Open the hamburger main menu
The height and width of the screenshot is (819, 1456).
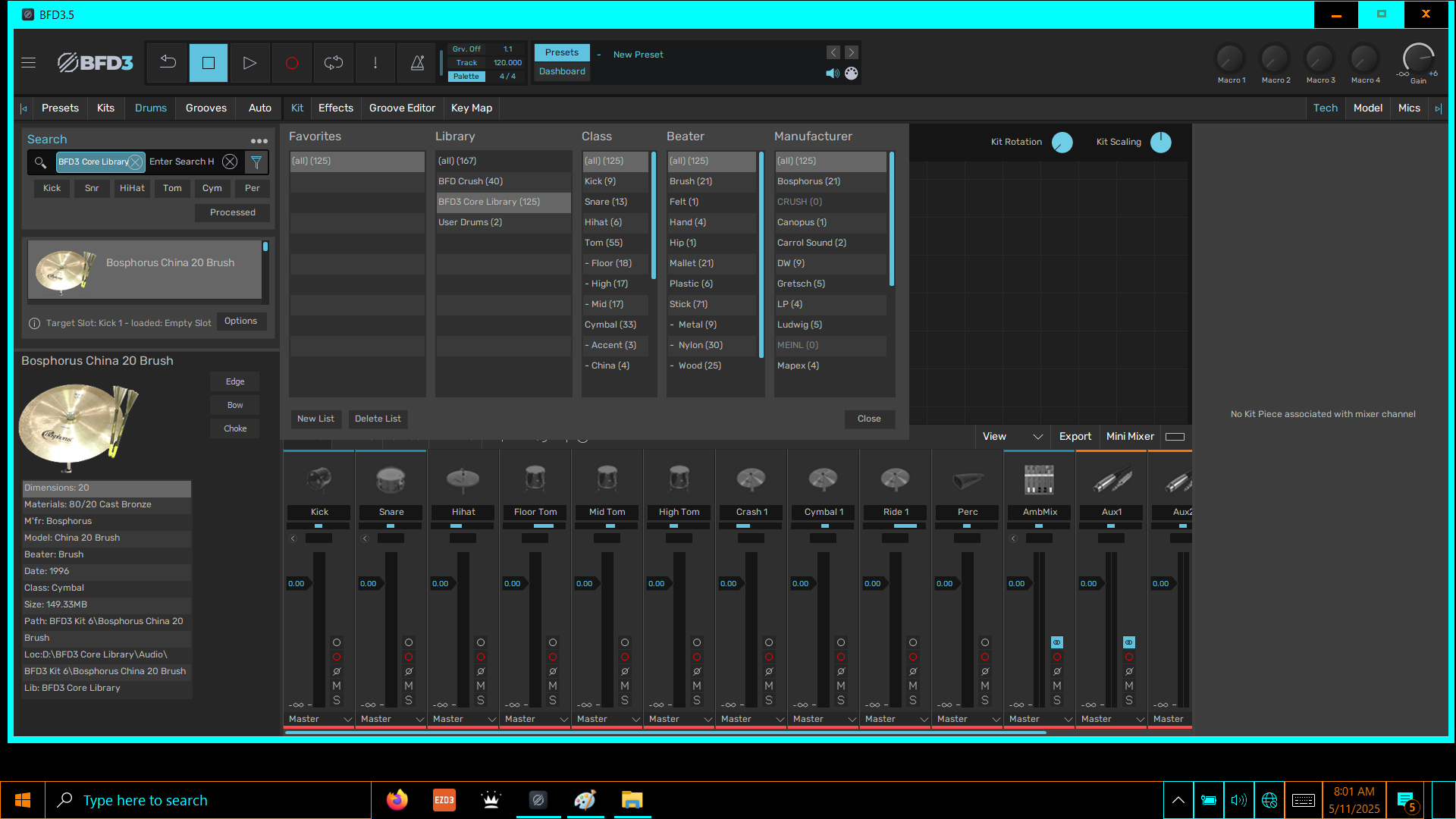click(29, 63)
